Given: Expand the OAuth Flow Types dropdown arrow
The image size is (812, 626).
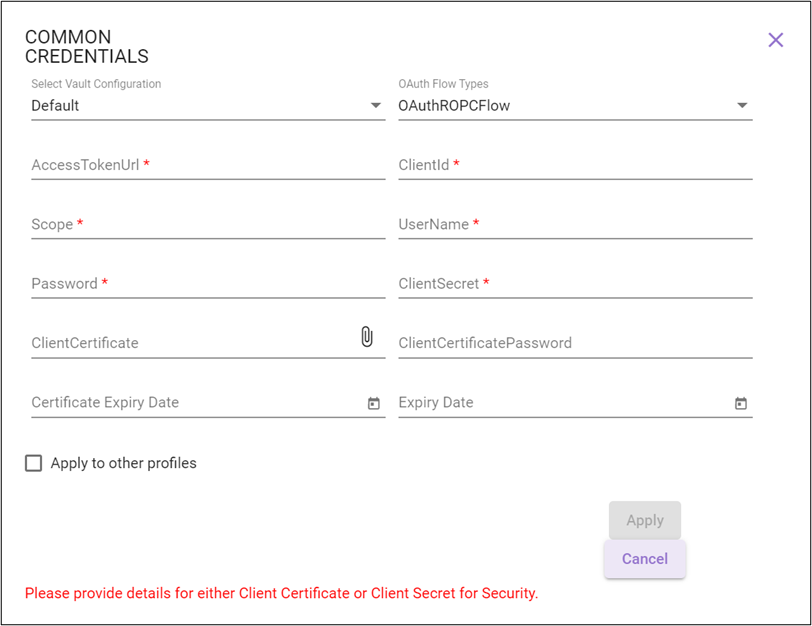Looking at the screenshot, I should [742, 106].
